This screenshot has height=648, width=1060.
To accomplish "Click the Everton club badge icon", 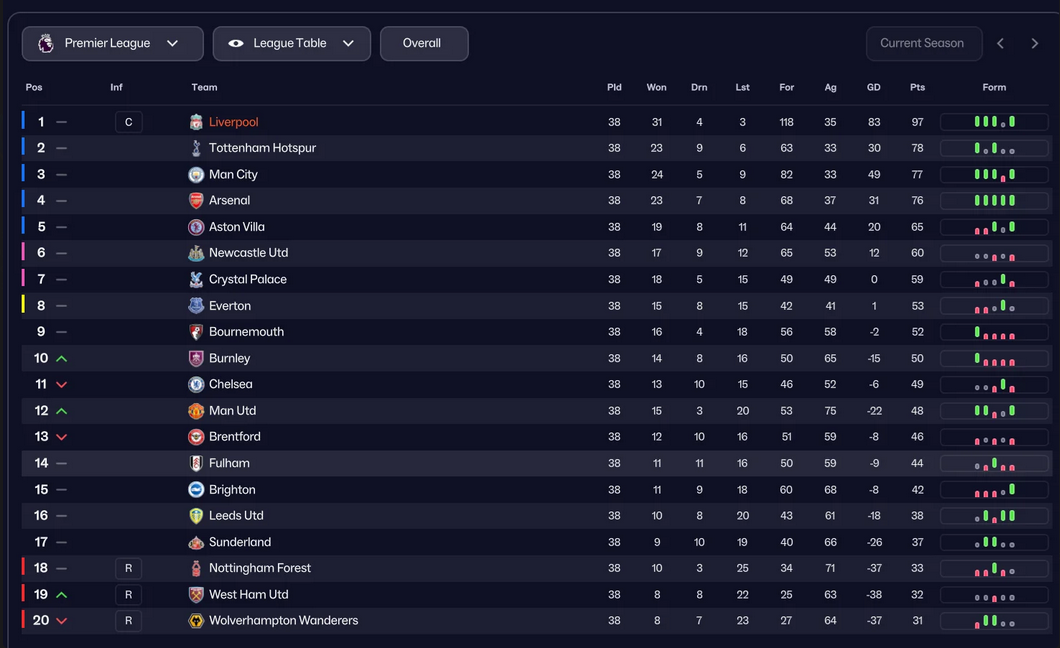I will click(196, 306).
